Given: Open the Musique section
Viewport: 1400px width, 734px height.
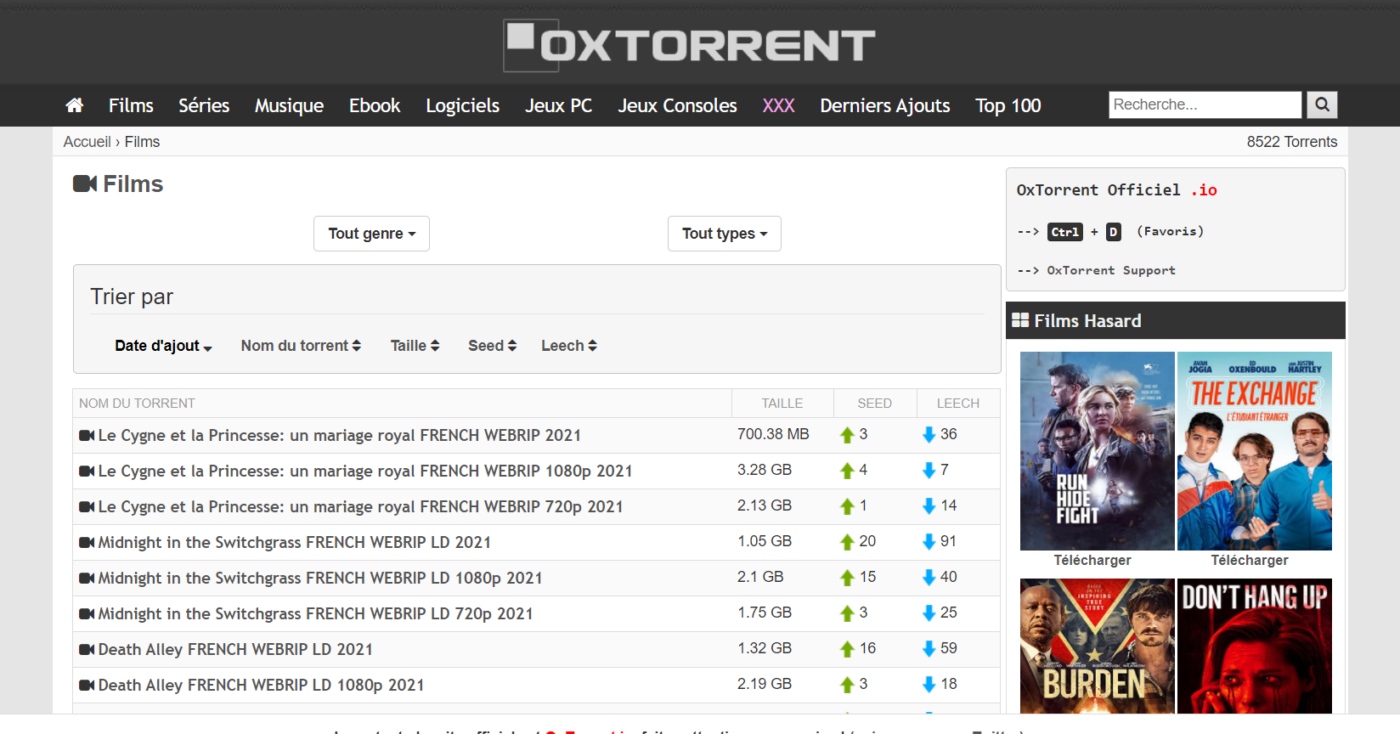Looking at the screenshot, I should [289, 105].
